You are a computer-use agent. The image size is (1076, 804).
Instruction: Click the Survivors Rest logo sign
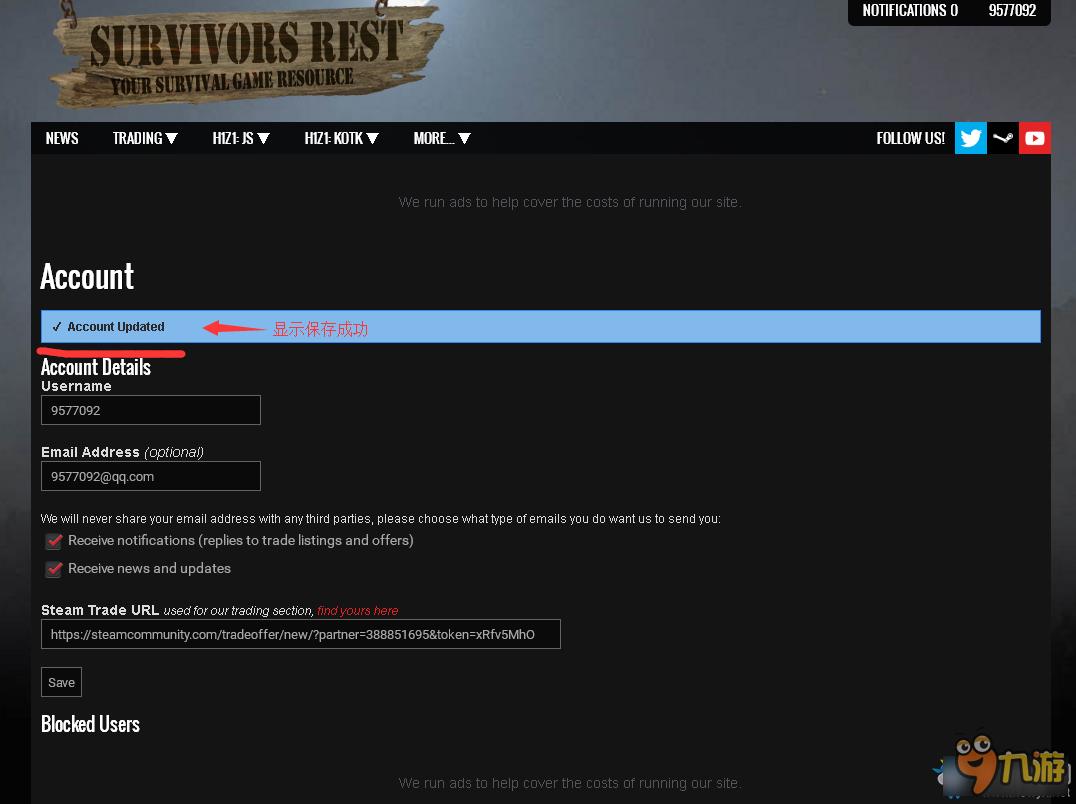click(247, 58)
